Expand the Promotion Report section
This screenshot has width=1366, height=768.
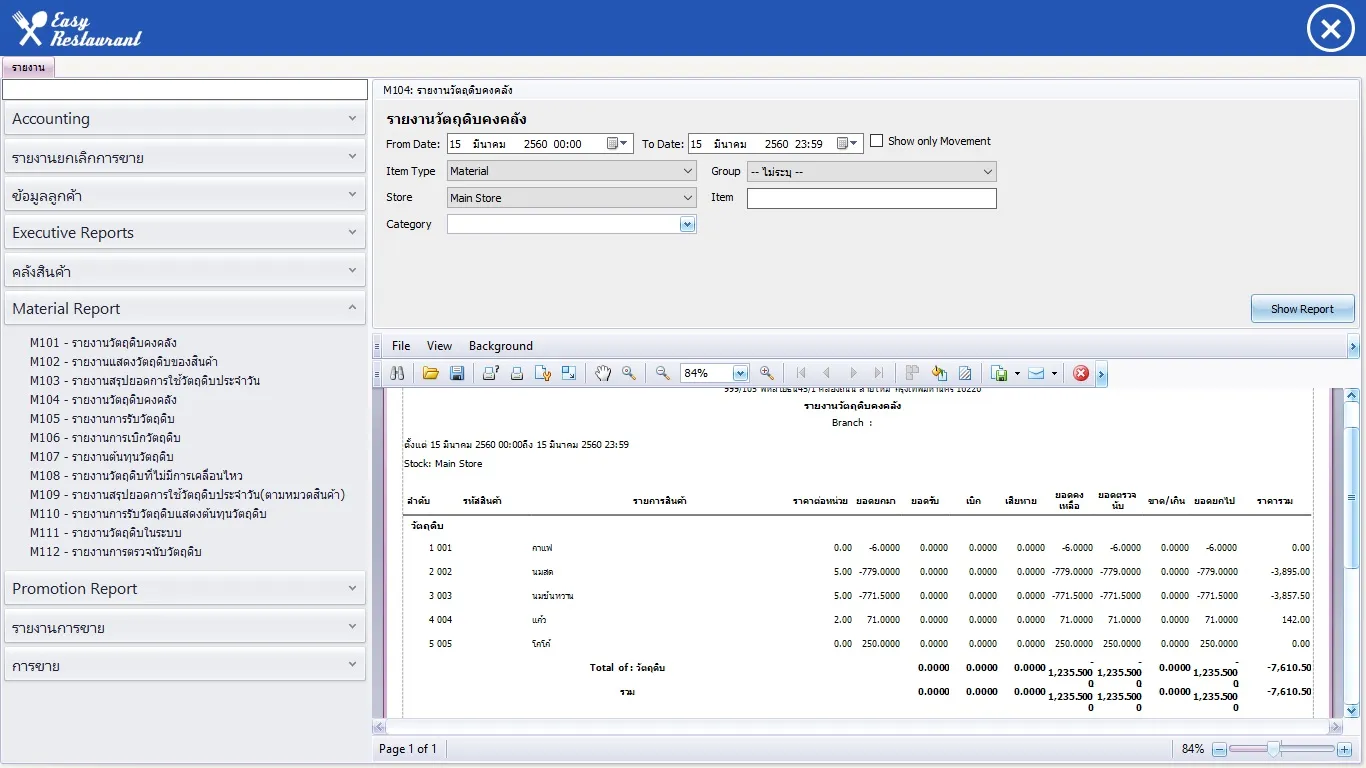tap(185, 589)
